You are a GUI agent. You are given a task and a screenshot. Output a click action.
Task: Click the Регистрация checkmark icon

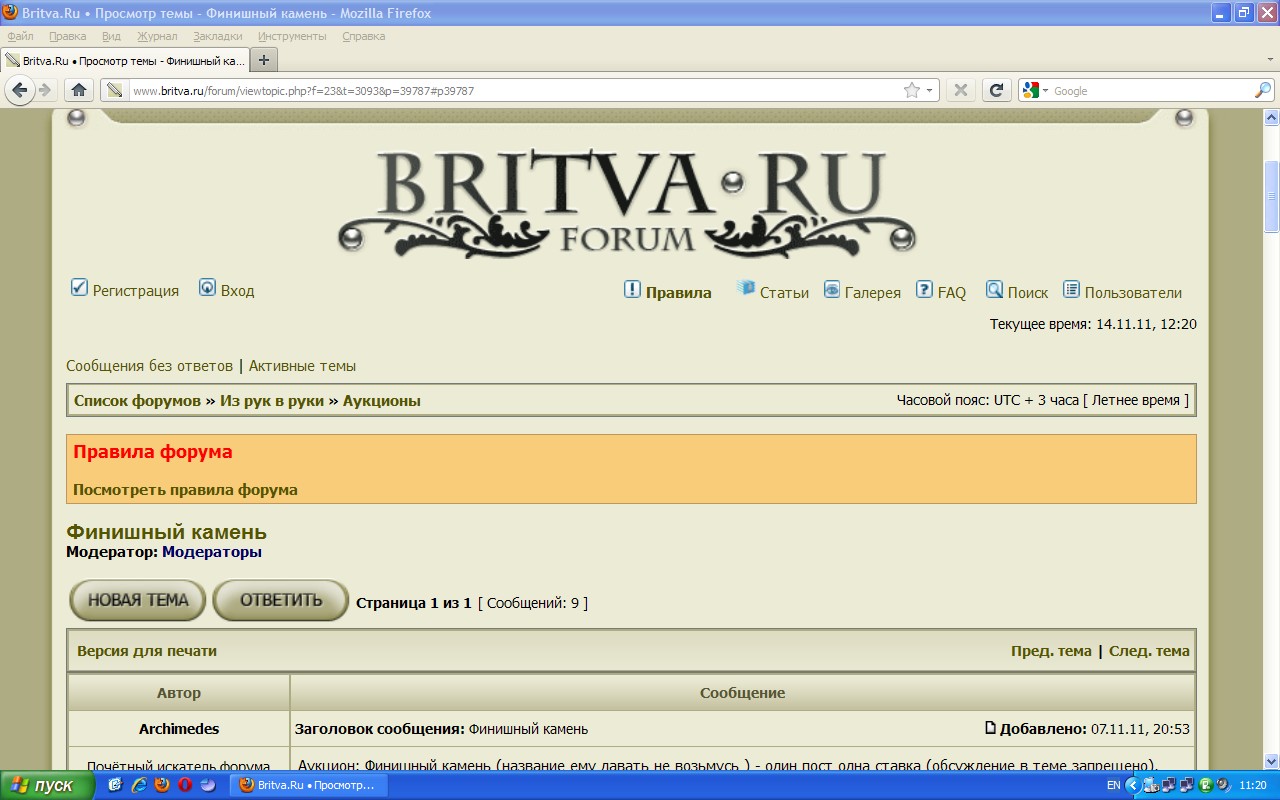tap(79, 288)
